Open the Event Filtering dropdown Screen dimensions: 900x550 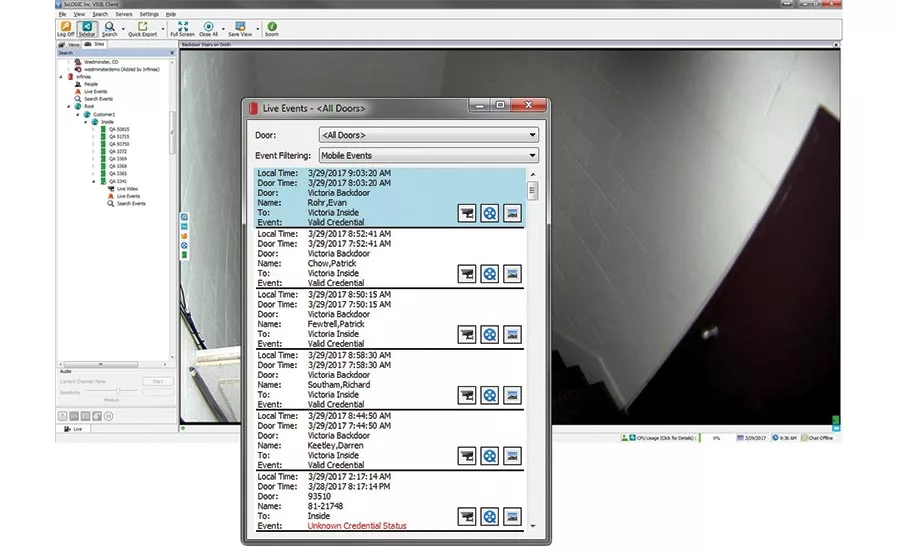tap(428, 155)
